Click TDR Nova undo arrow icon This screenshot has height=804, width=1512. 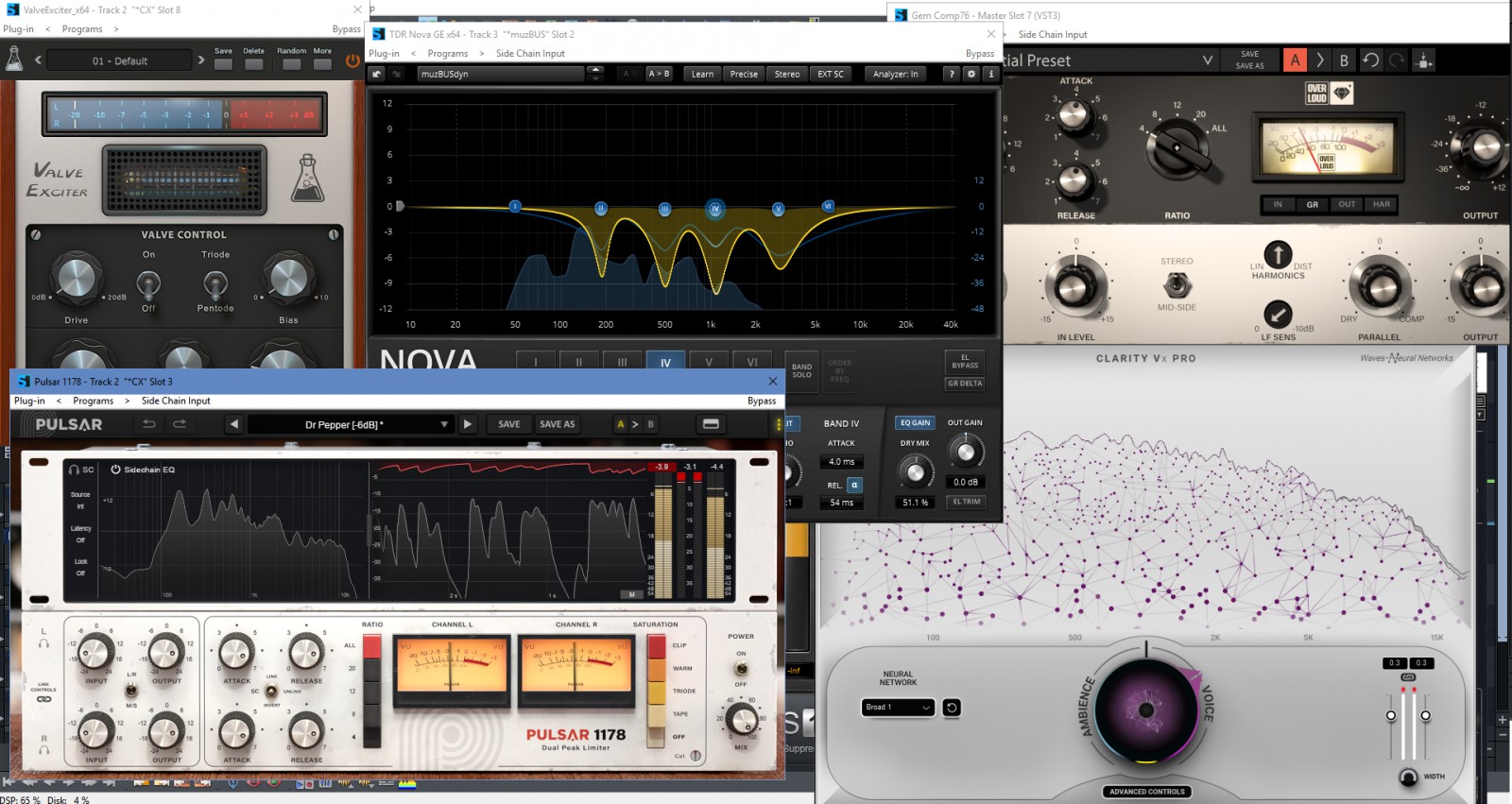pos(377,74)
